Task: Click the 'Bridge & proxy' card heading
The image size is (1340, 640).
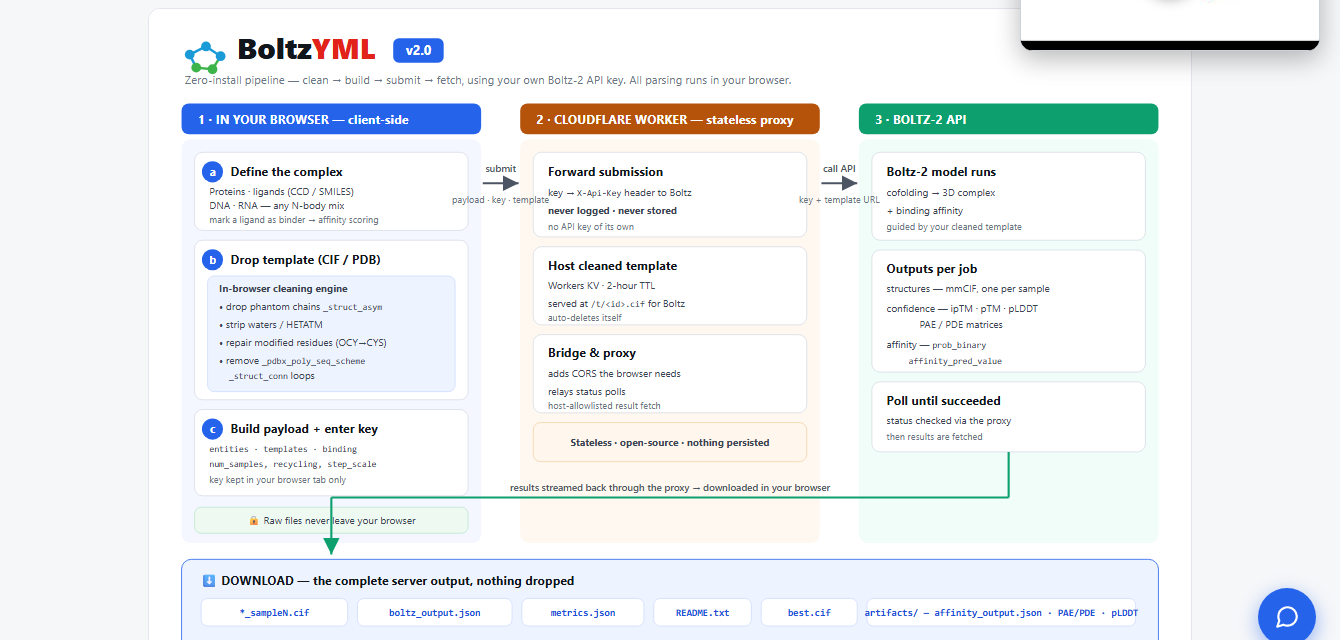Action: [592, 352]
